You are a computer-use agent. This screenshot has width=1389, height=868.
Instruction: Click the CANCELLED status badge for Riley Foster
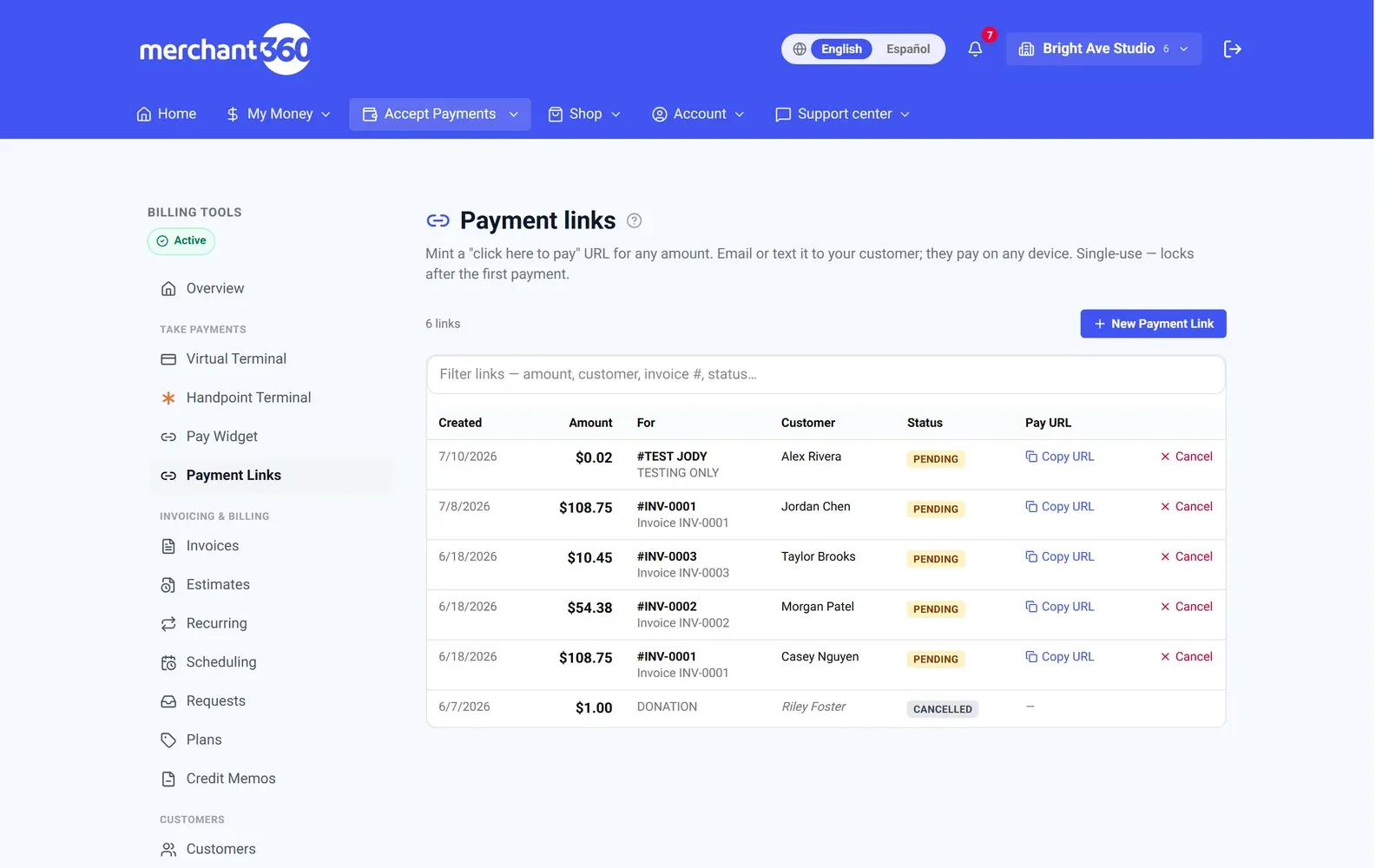click(943, 709)
